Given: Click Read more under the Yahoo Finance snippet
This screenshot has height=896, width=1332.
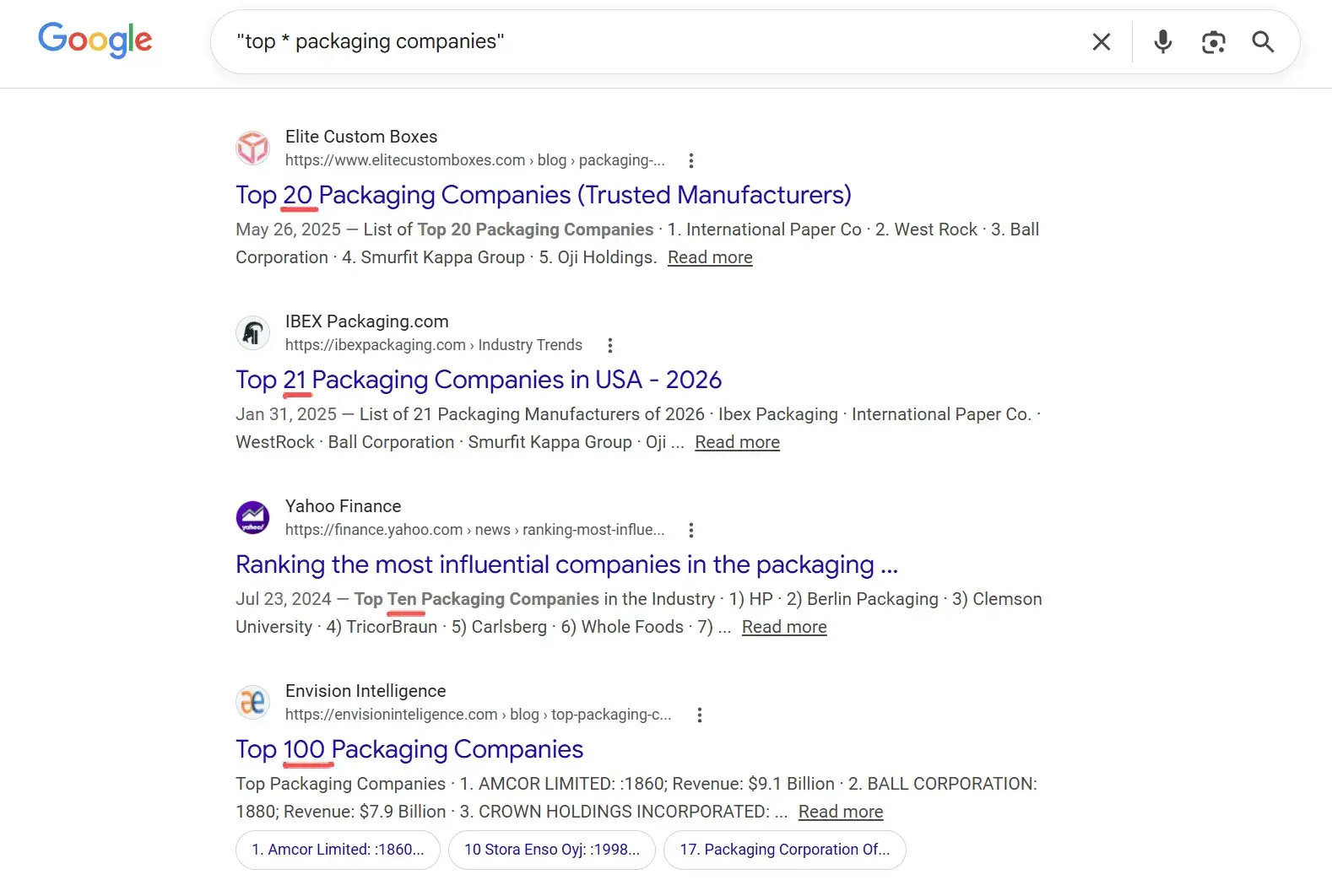Looking at the screenshot, I should [x=783, y=627].
